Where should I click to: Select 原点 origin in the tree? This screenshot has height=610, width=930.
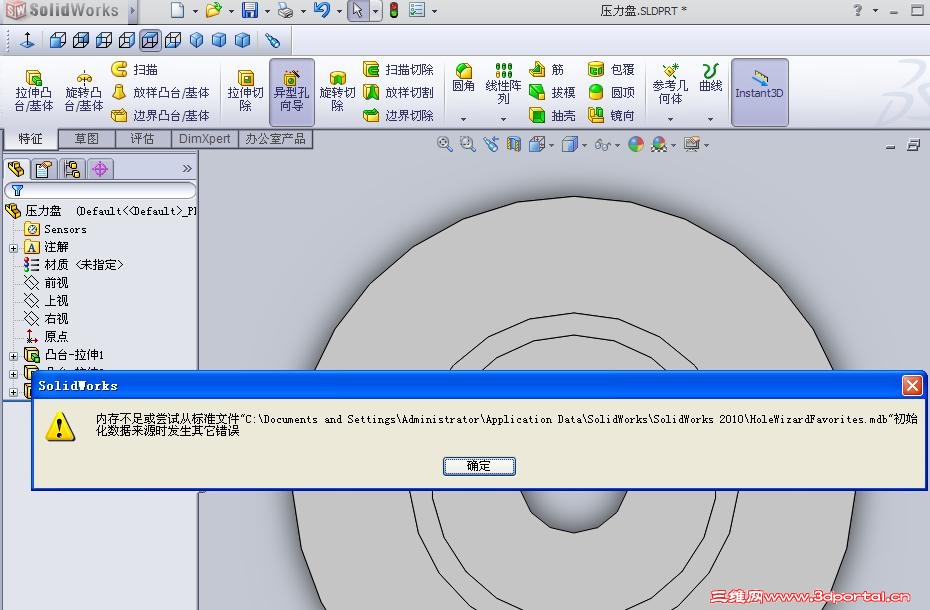(x=46, y=336)
